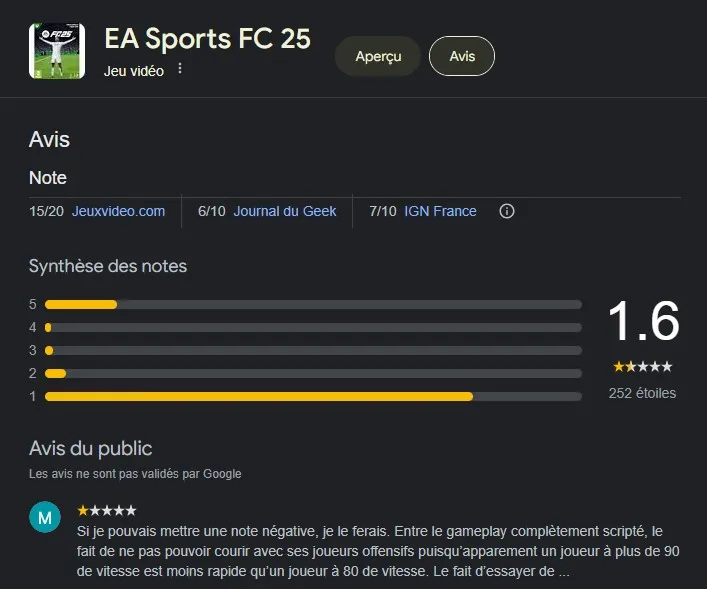Screen dimensions: 707x589
Task: Click the 5-star rating bar
Action: (x=313, y=304)
